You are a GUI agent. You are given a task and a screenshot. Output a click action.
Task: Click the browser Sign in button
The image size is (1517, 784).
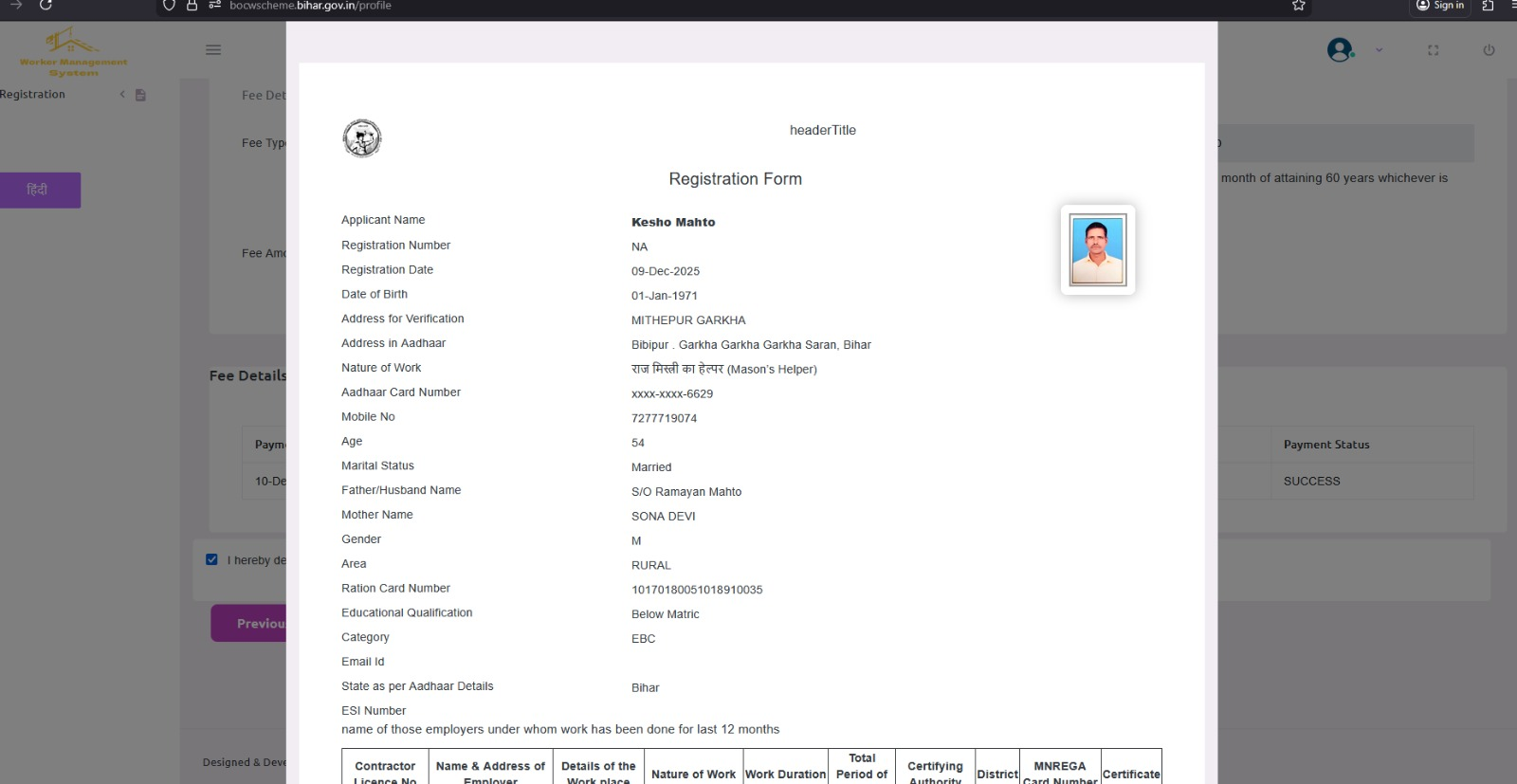[1439, 6]
